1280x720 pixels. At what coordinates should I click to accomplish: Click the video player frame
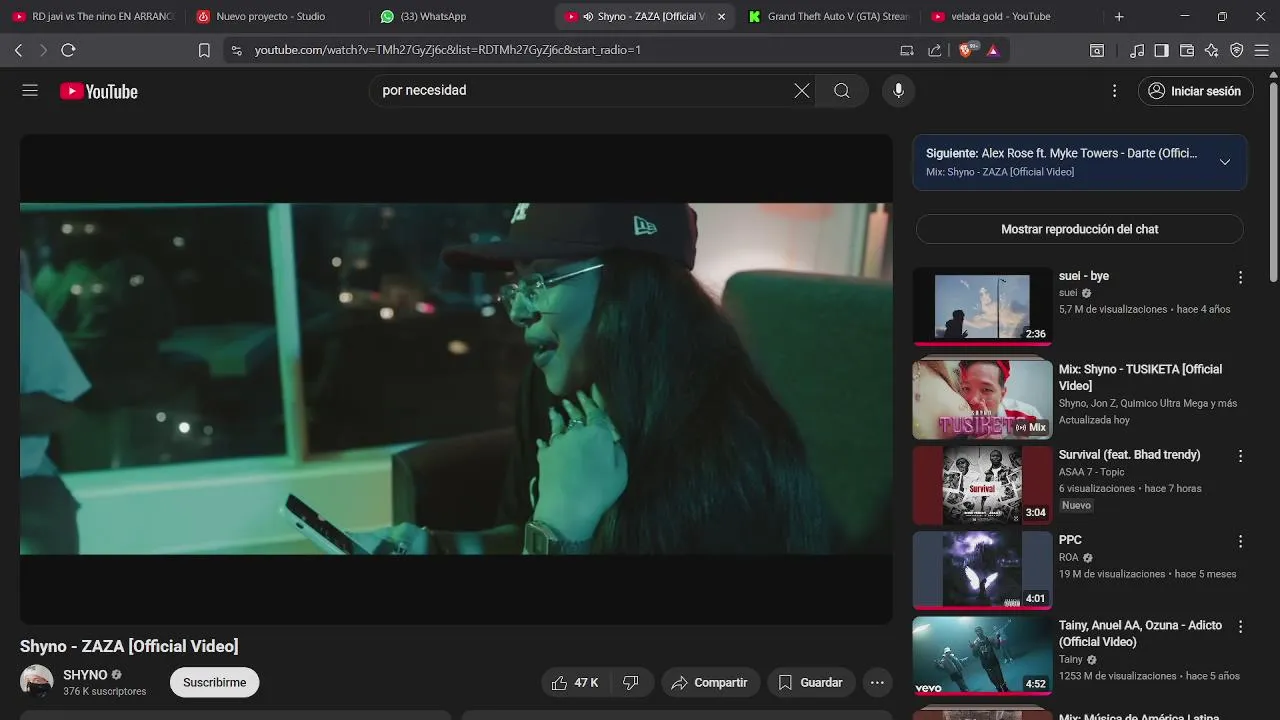[x=456, y=379]
